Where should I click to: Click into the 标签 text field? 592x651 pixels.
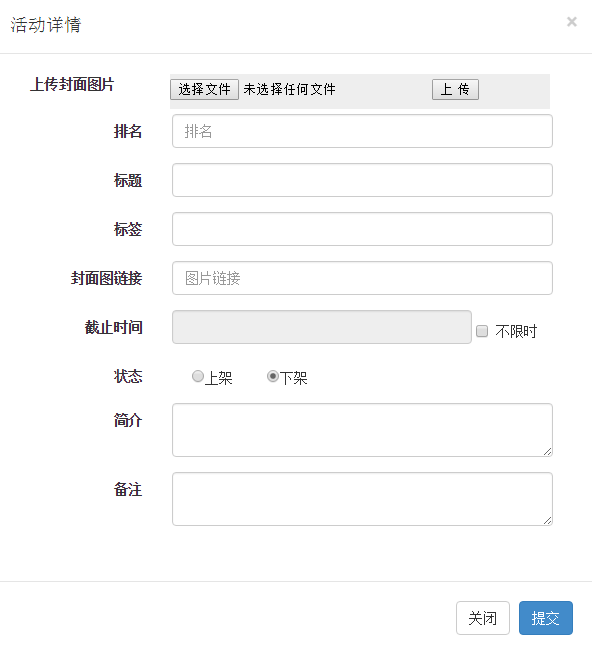click(362, 229)
